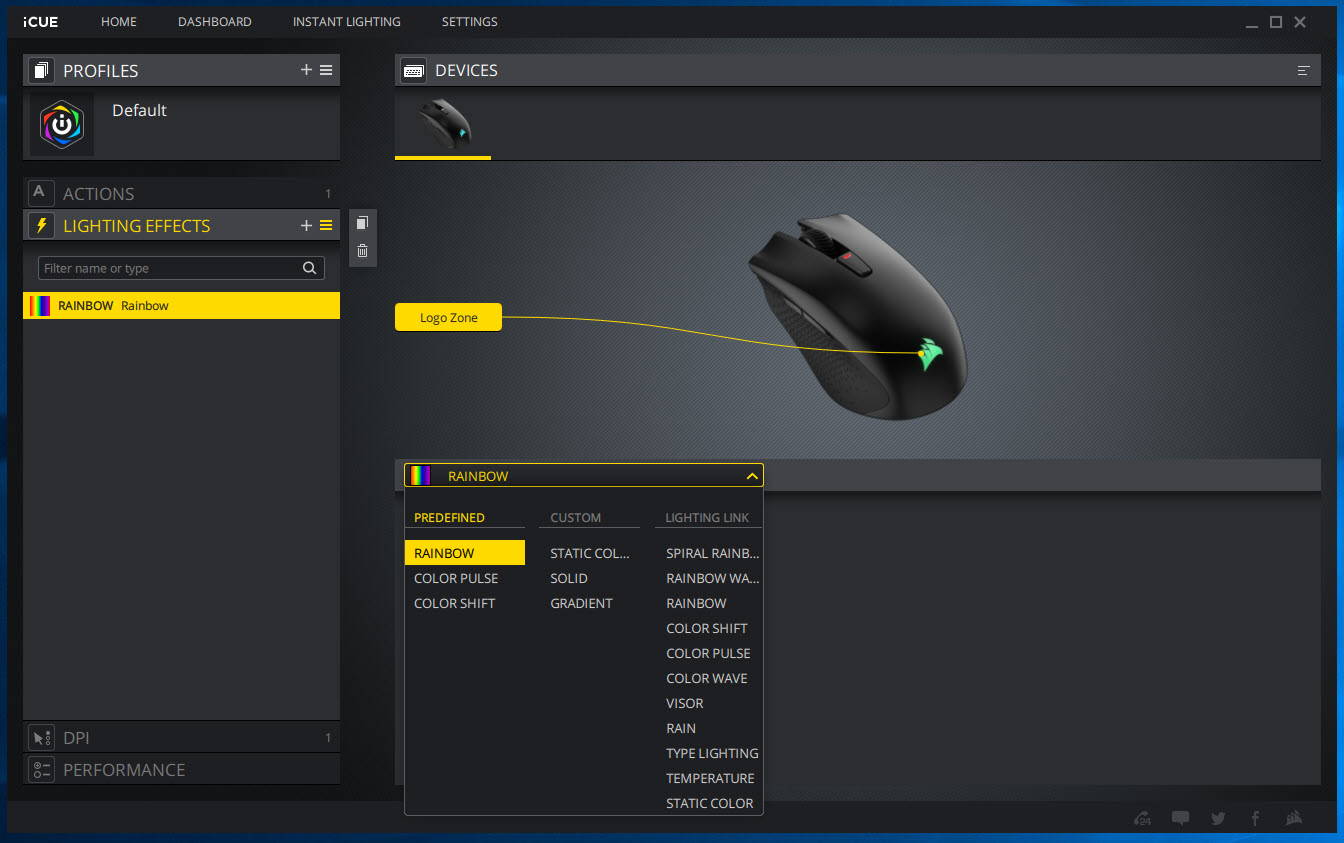Select the Default profile name

[139, 110]
